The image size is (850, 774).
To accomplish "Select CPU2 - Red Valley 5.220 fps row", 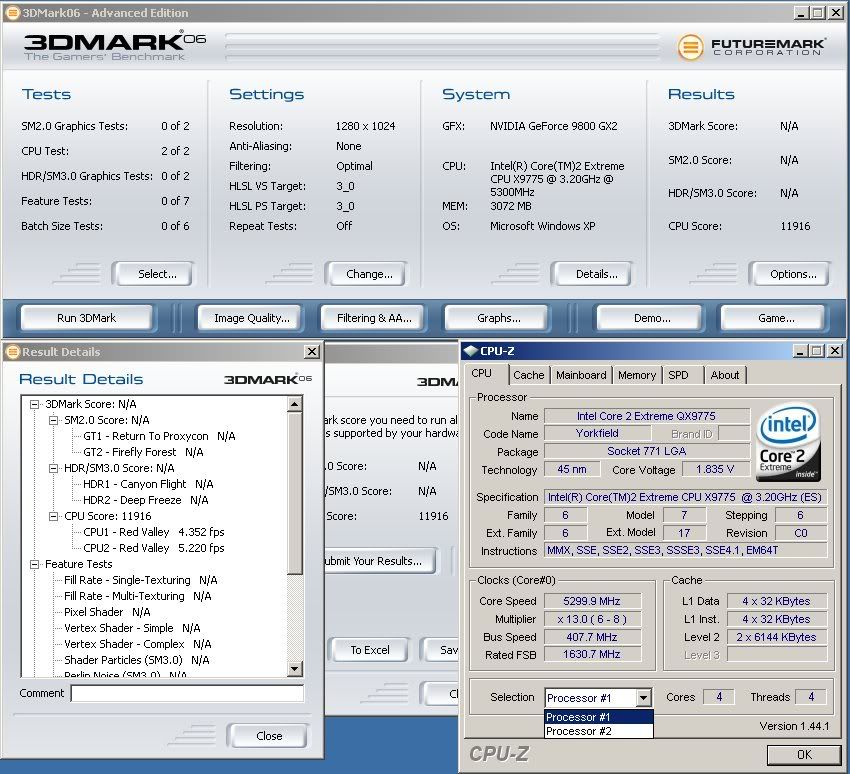I will point(153,548).
